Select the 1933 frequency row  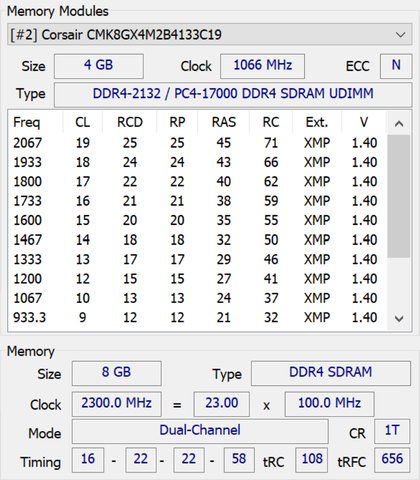[x=197, y=162]
